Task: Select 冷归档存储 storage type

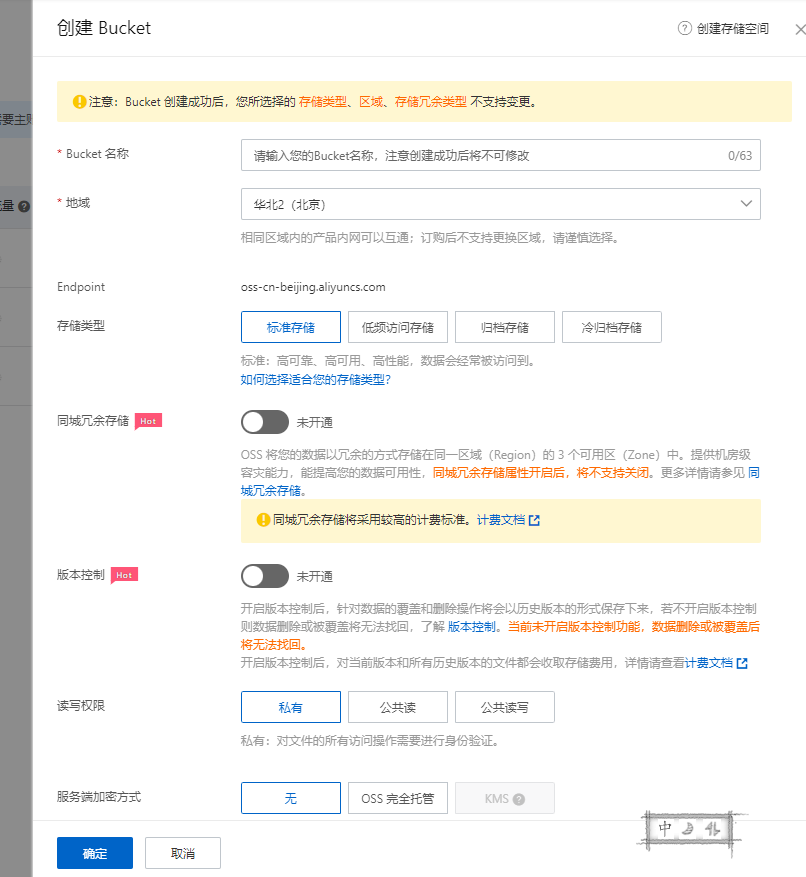Action: pyautogui.click(x=612, y=327)
